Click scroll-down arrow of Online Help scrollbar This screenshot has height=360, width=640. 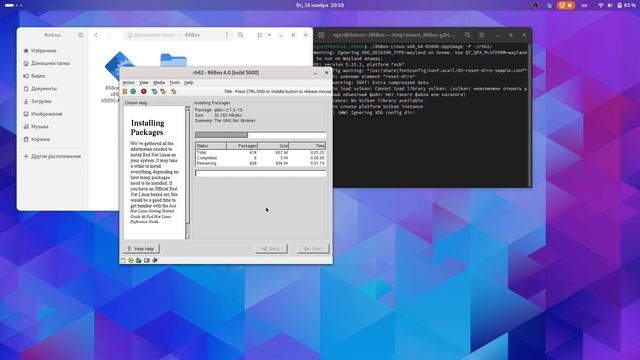click(x=188, y=236)
